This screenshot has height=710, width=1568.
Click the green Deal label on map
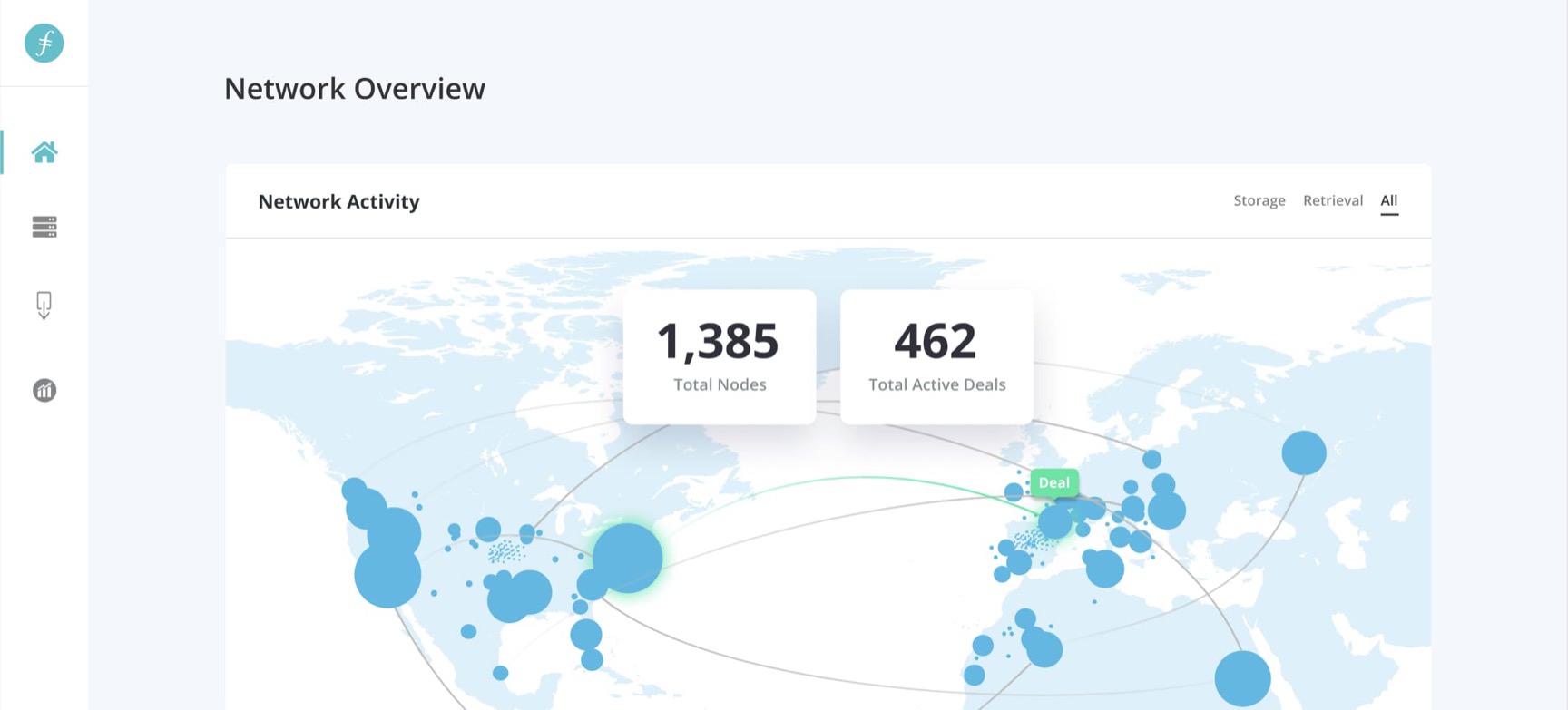click(x=1053, y=482)
